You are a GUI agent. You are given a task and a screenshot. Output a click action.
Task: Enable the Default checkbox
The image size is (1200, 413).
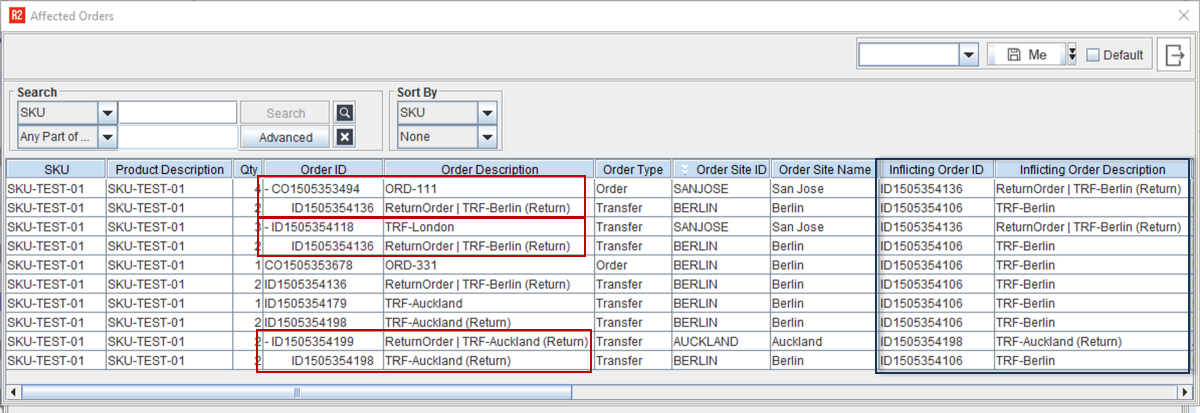click(x=1093, y=55)
